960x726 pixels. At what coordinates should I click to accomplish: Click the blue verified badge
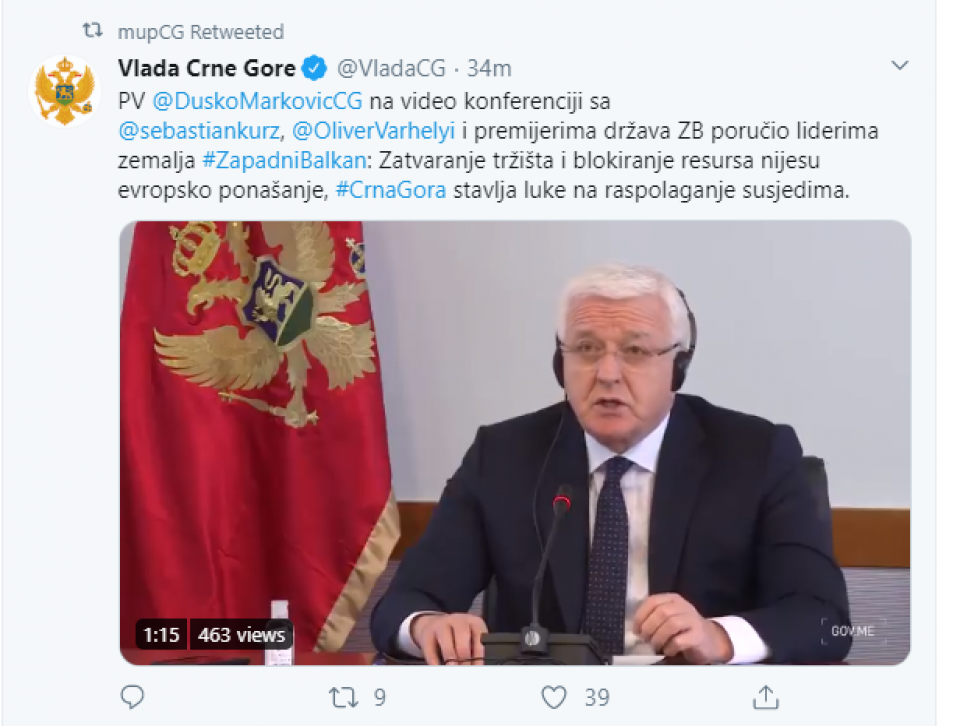pyautogui.click(x=315, y=68)
